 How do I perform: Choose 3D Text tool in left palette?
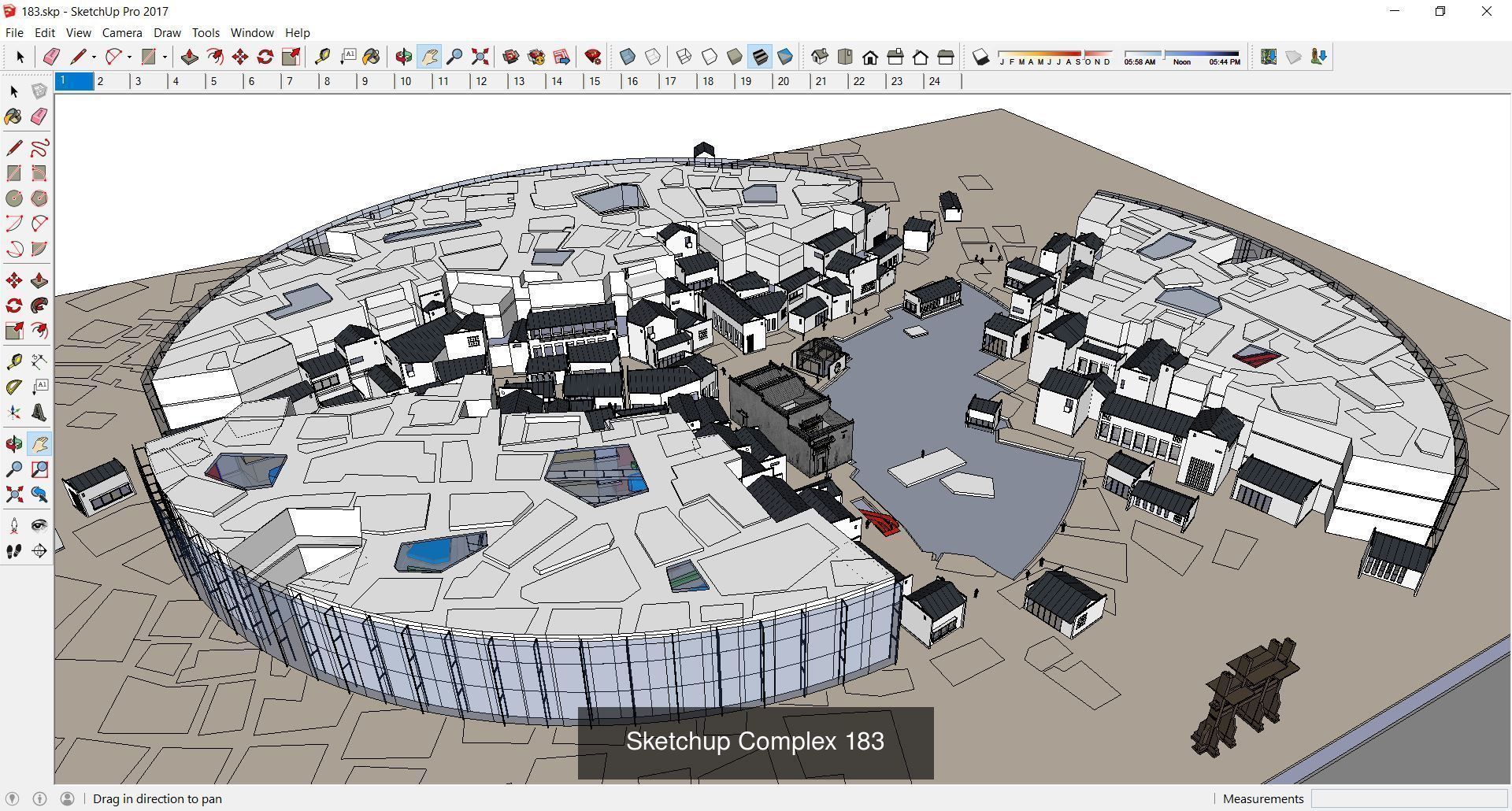pos(39,413)
